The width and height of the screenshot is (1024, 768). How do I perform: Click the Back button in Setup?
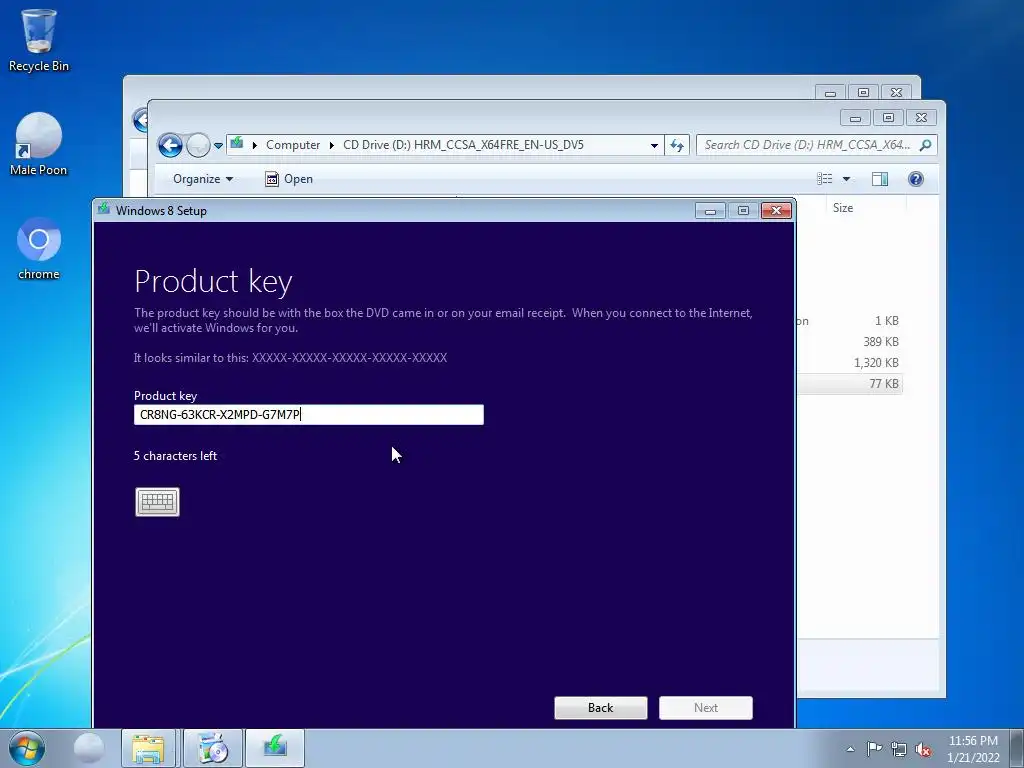pyautogui.click(x=600, y=708)
